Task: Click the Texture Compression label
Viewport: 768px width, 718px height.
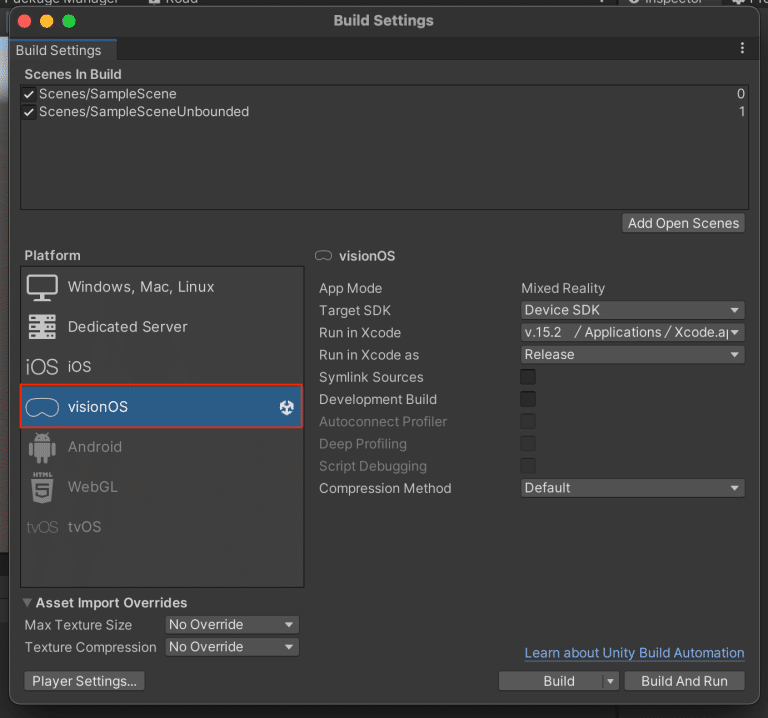Action: (91, 647)
